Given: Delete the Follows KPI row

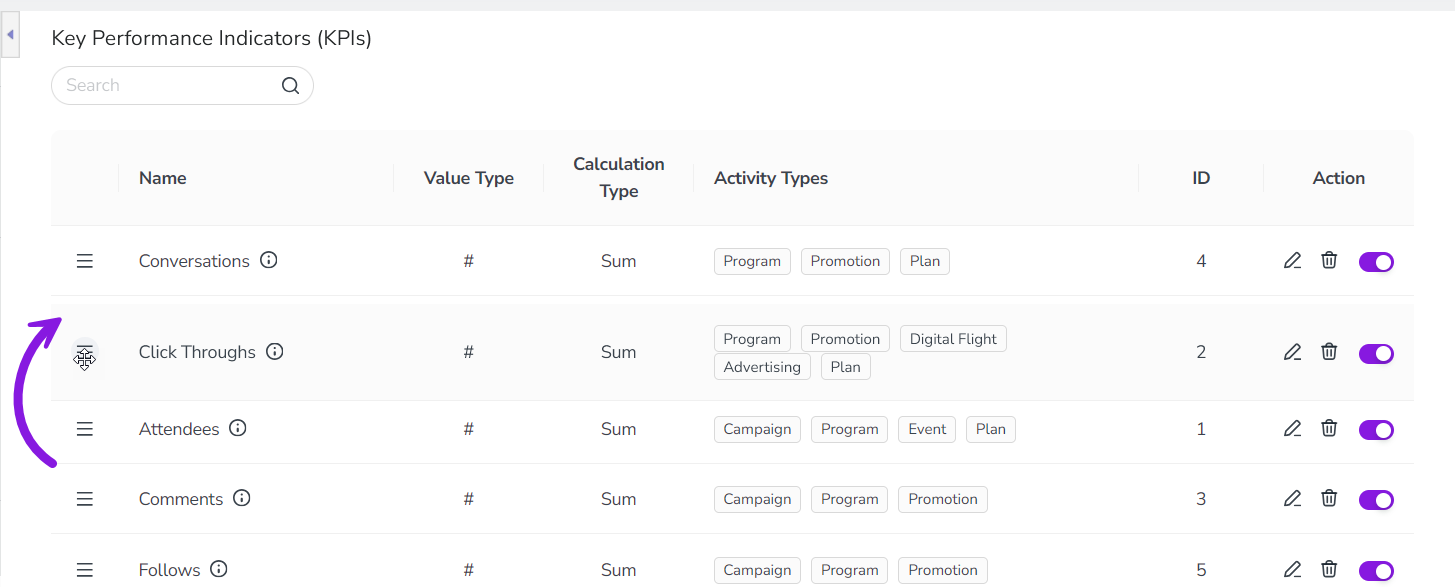Looking at the screenshot, I should [x=1329, y=570].
